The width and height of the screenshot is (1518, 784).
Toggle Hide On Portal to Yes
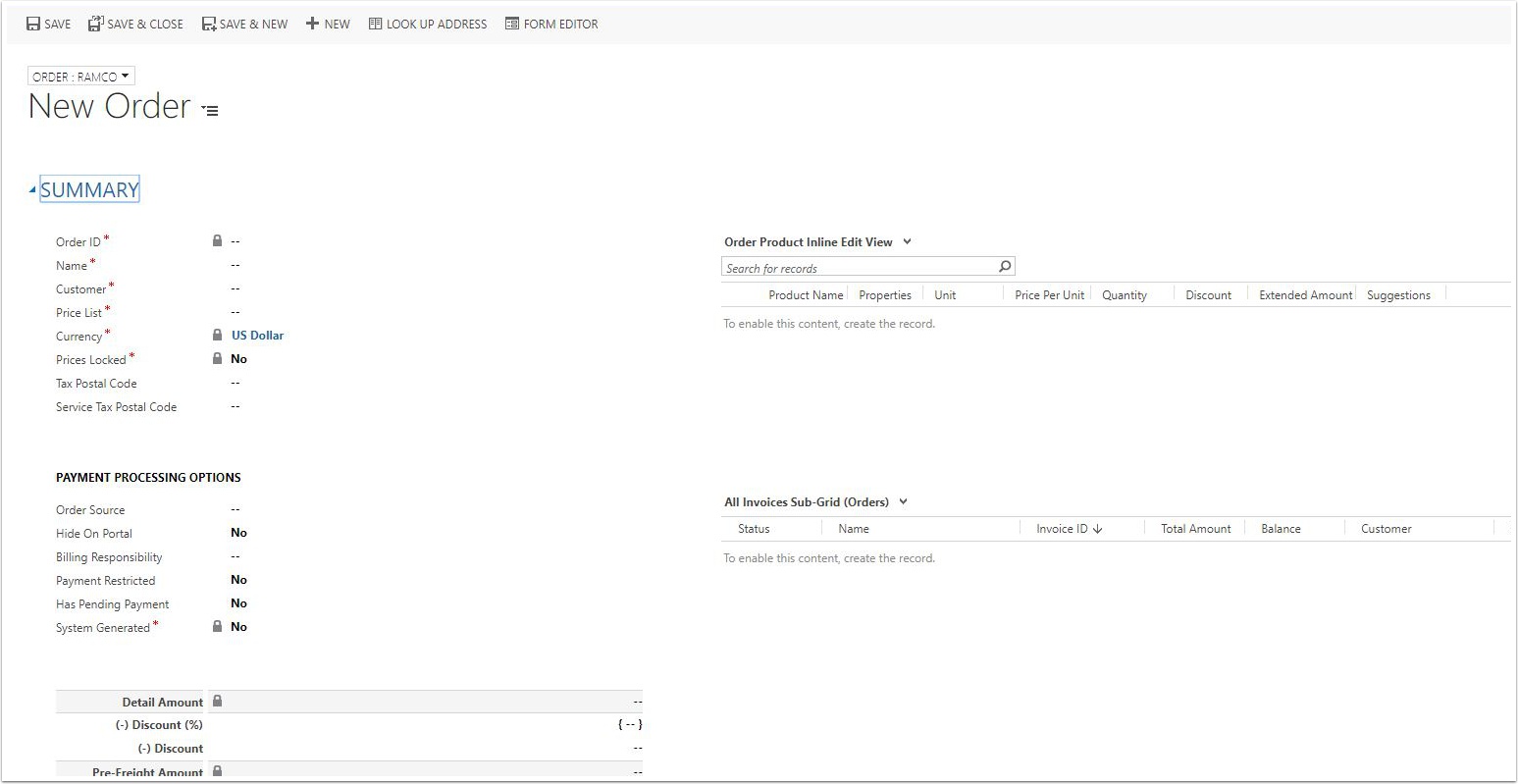click(x=238, y=533)
